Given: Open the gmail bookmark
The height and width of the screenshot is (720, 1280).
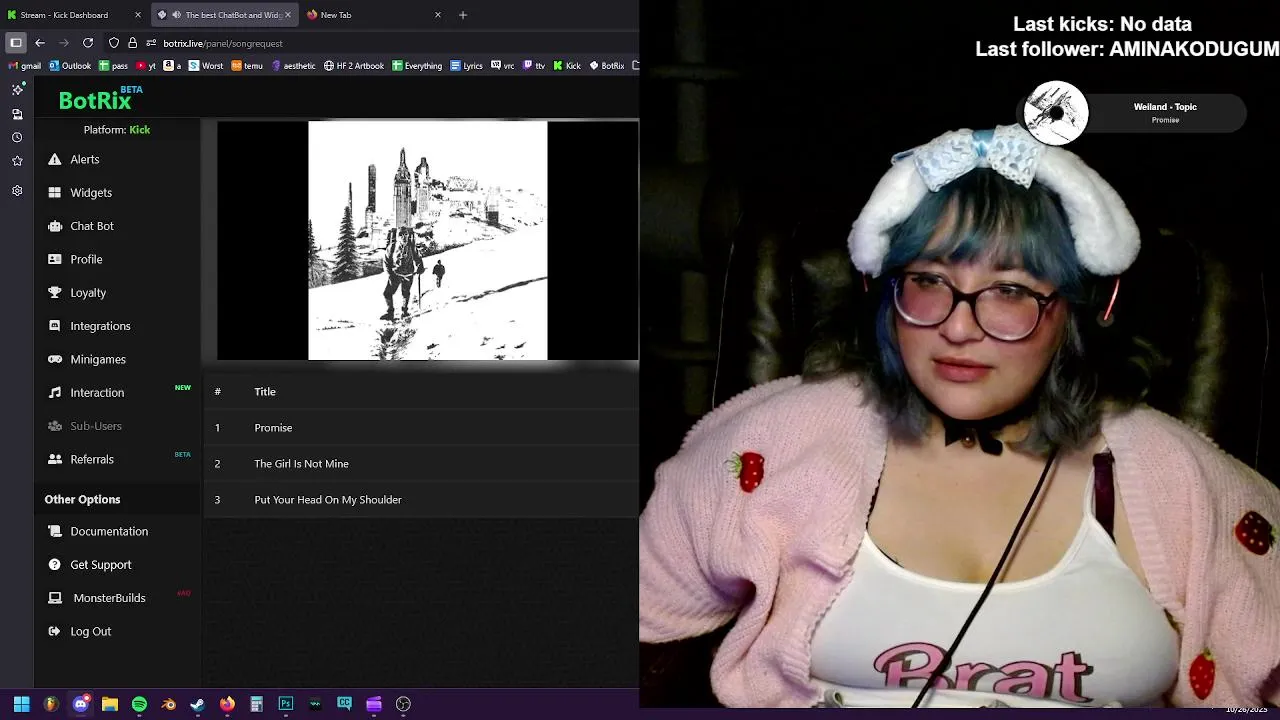Looking at the screenshot, I should coord(24,66).
